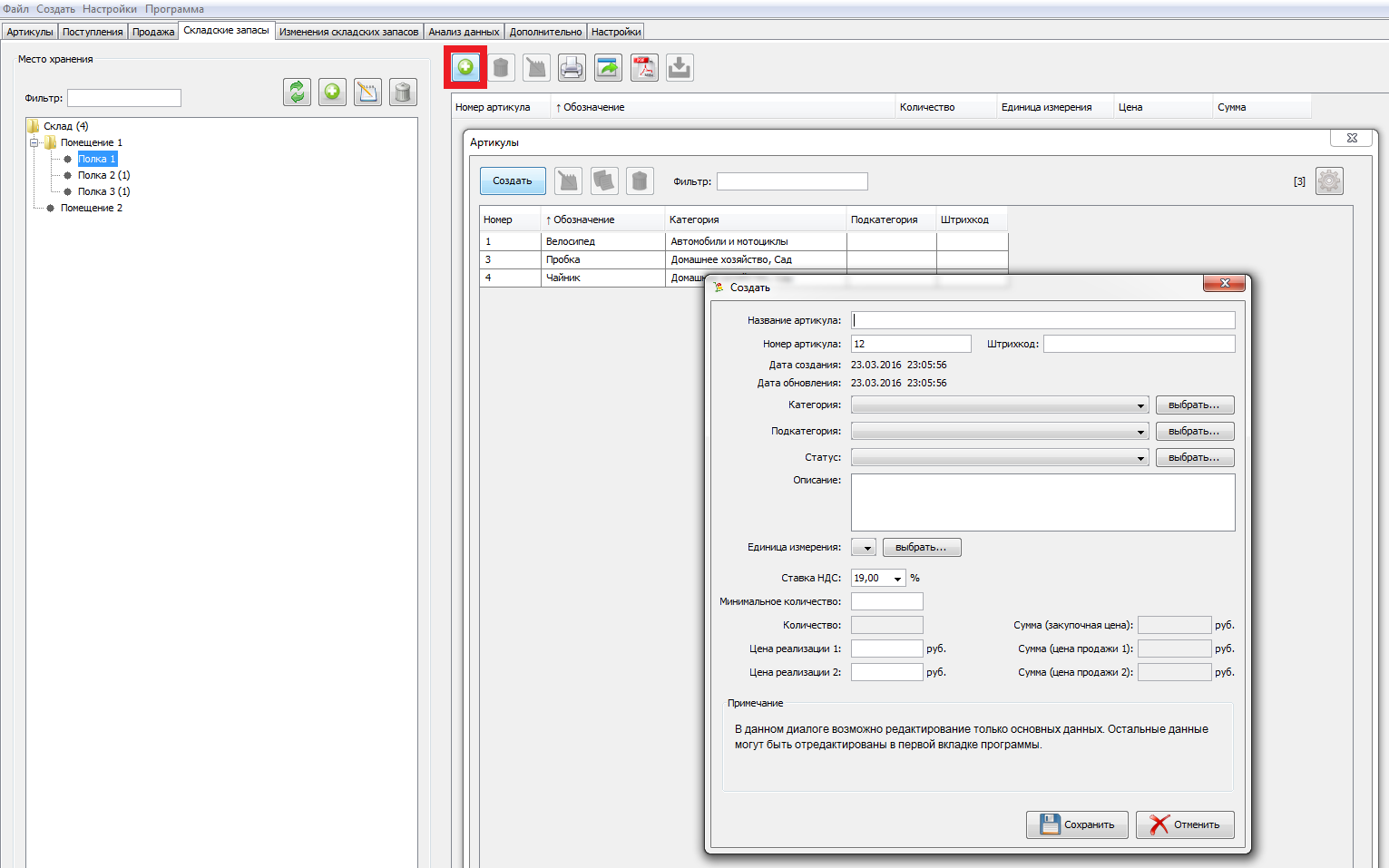This screenshot has height=868, width=1389.
Task: Click the Описание text area
Action: pos(1043,502)
